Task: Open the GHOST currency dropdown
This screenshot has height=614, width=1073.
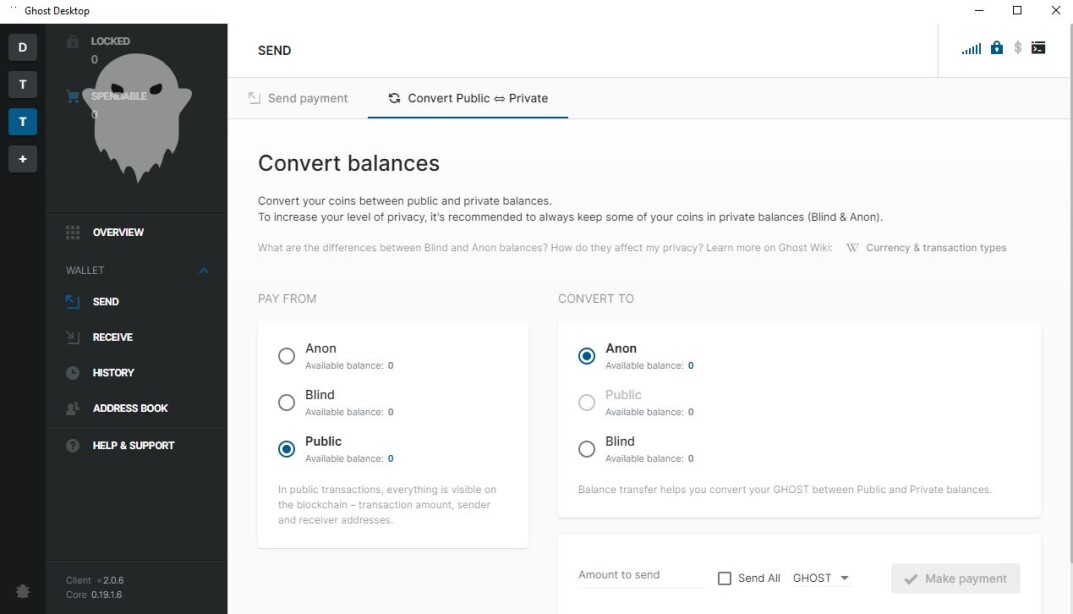Action: tap(821, 578)
